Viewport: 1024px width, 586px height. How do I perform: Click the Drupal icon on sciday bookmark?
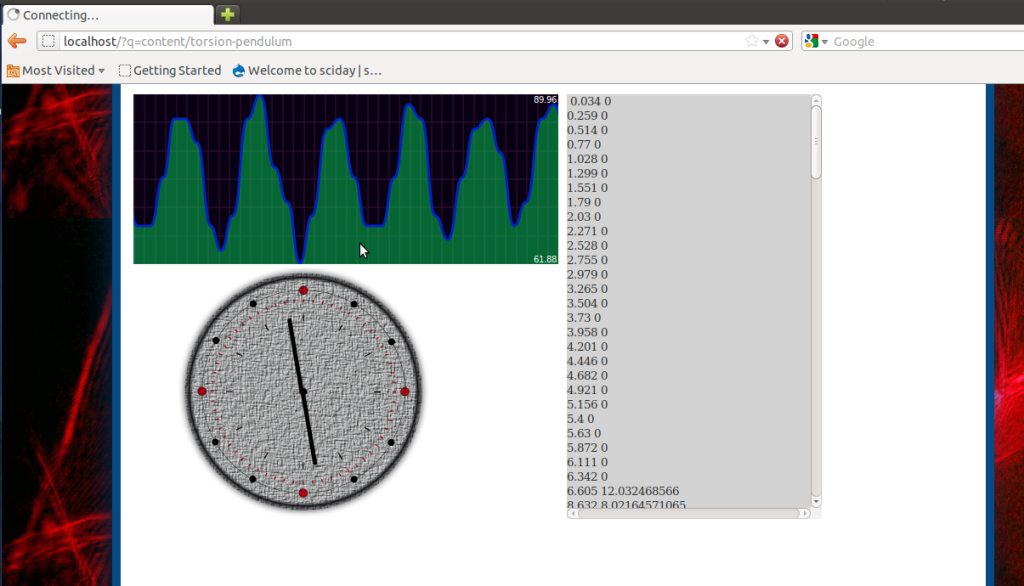click(239, 71)
